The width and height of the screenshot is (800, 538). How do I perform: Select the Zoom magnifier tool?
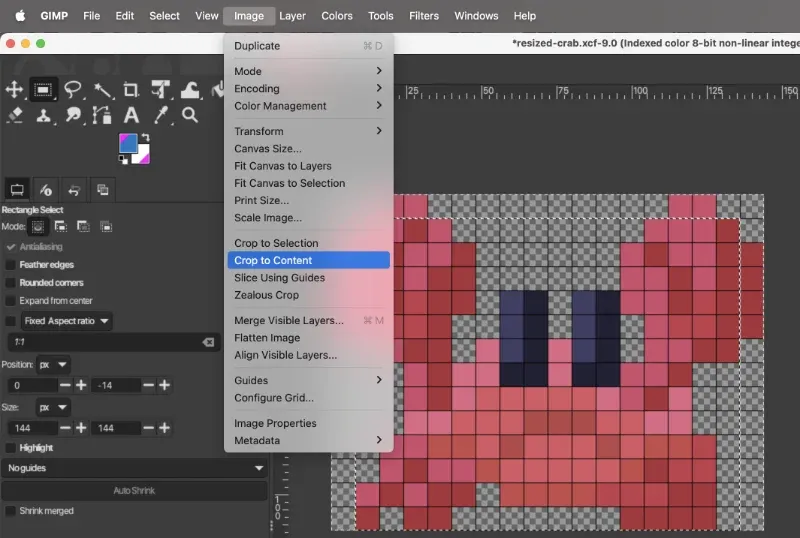(x=190, y=115)
